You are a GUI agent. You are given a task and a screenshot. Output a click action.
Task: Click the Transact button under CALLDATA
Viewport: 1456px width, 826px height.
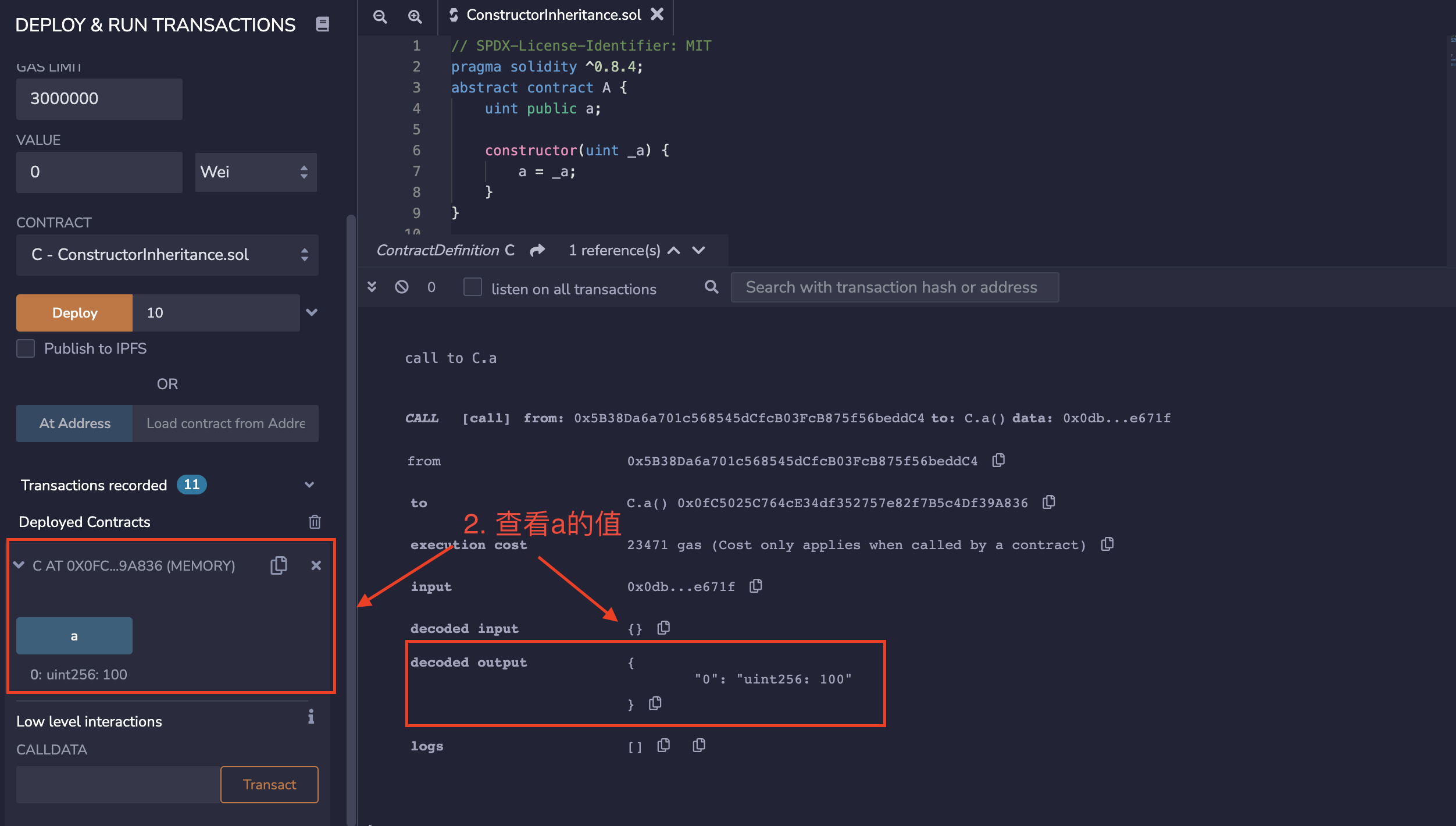[269, 785]
